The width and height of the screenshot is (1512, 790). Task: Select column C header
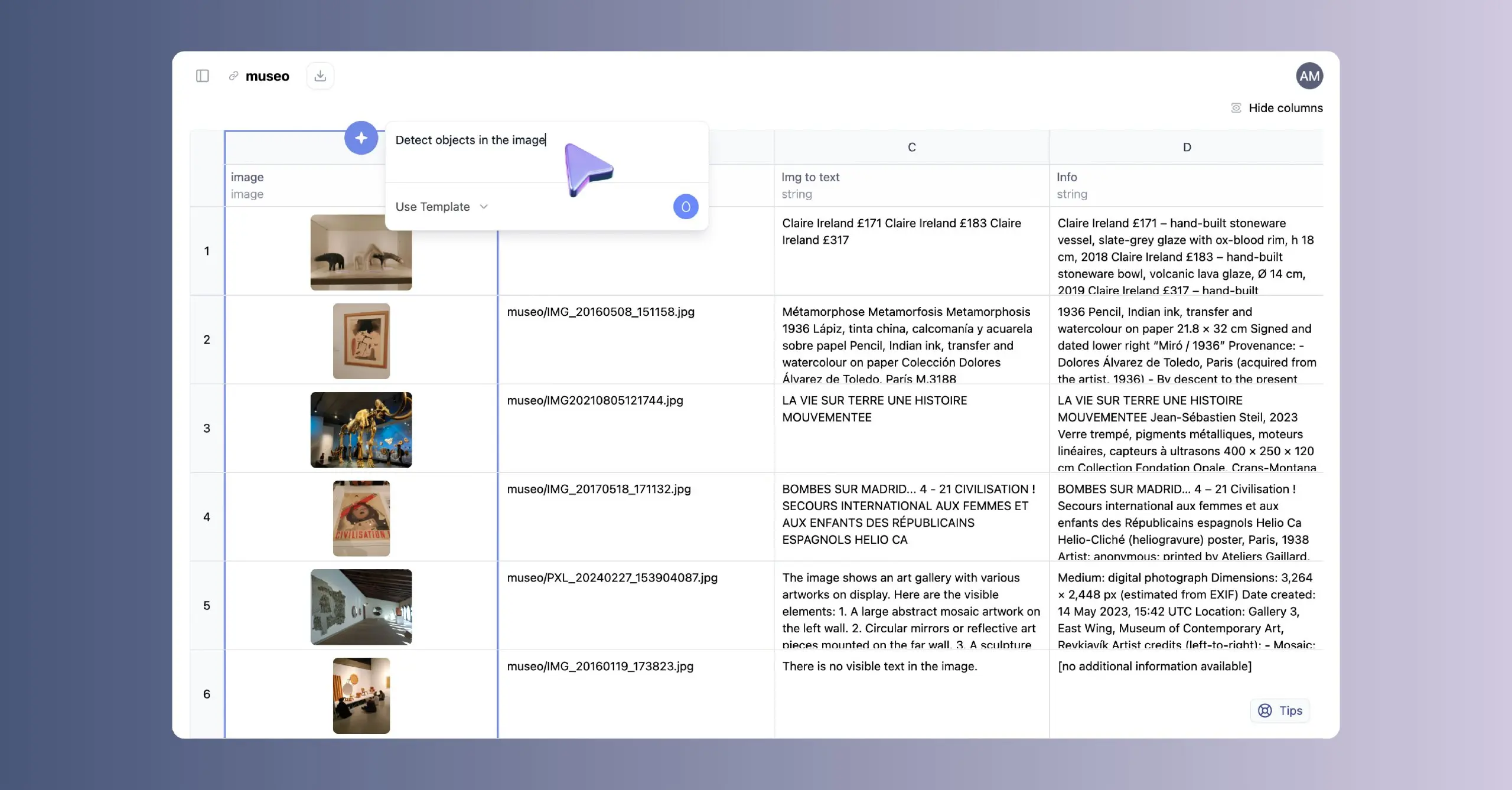(911, 147)
